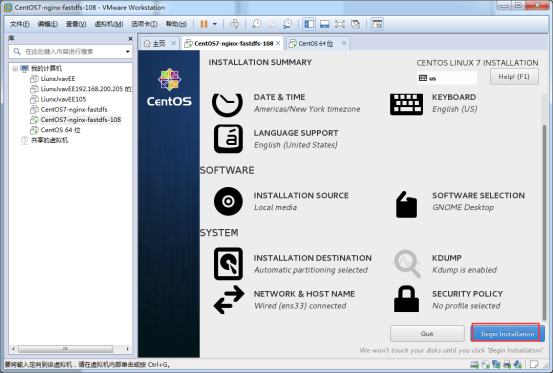
Task: Open Software Selection package icon
Action: (406, 204)
